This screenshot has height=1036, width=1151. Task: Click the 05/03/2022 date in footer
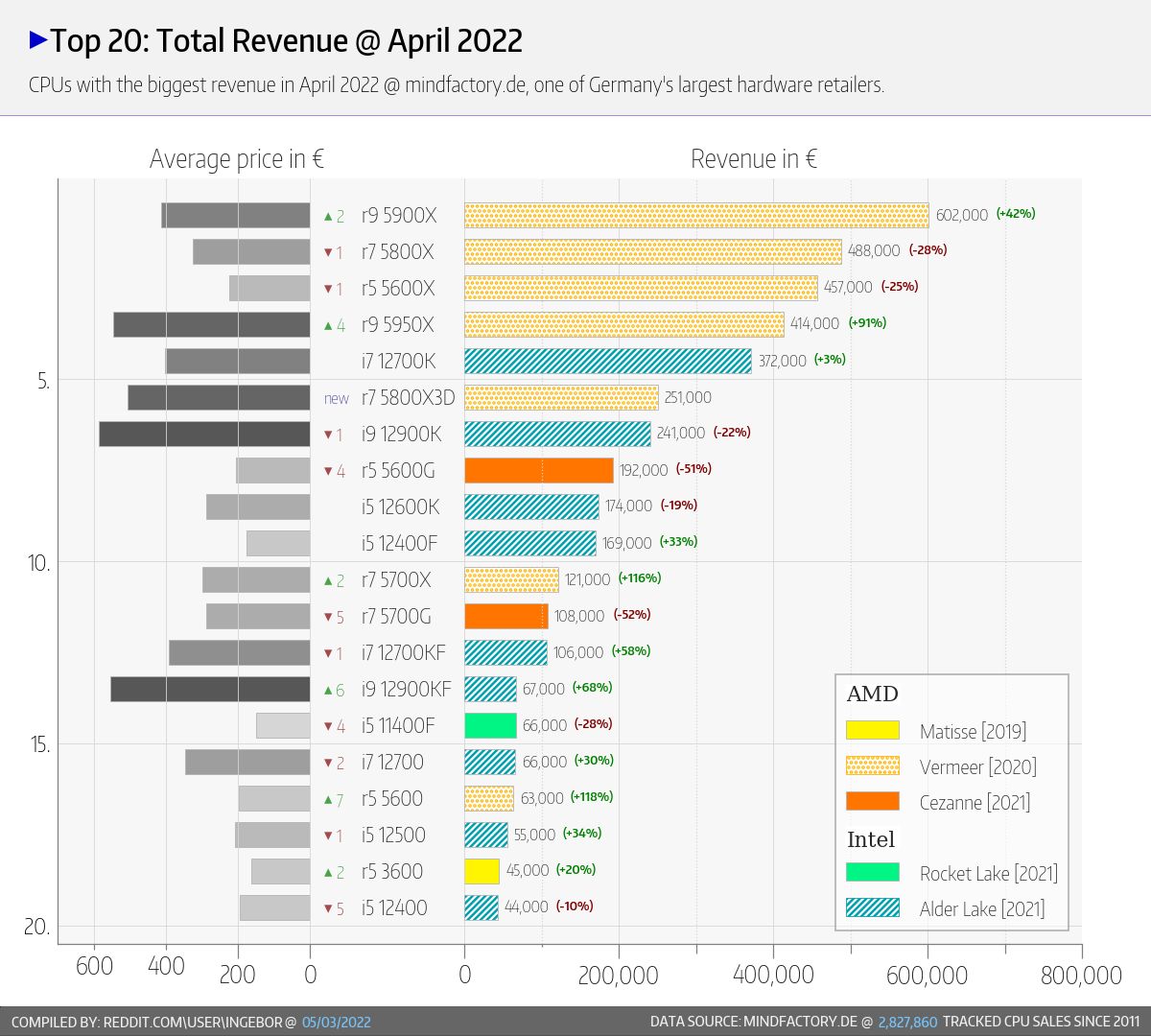(337, 1022)
